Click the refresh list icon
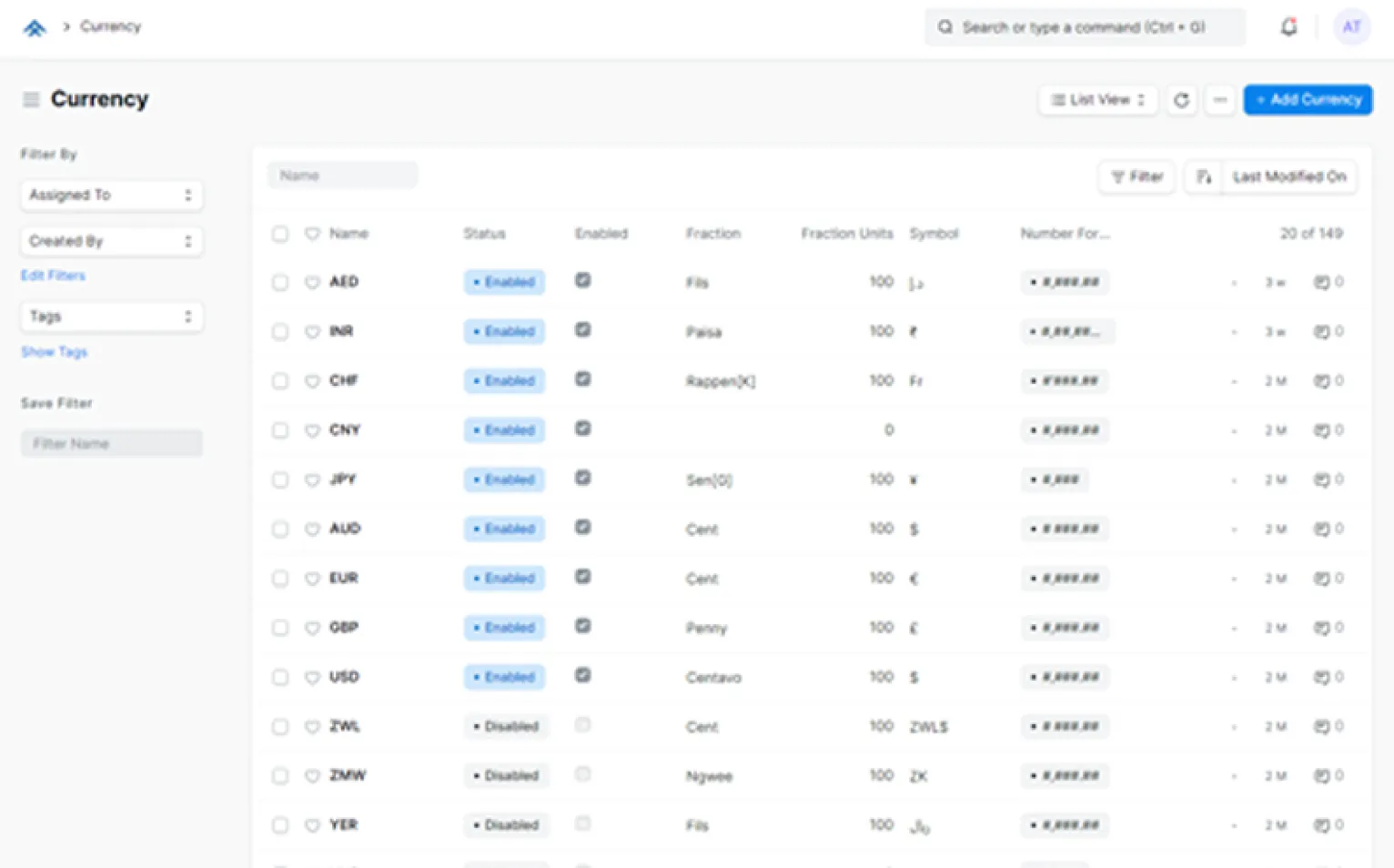 (1181, 100)
